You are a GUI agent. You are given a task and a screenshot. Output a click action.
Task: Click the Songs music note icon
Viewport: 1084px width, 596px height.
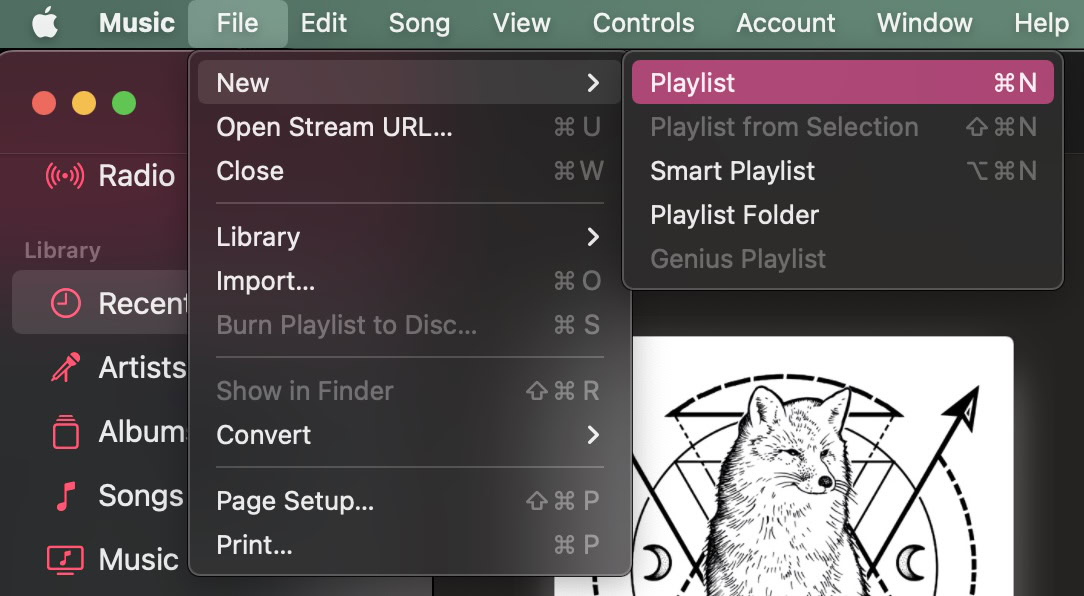[x=65, y=496]
